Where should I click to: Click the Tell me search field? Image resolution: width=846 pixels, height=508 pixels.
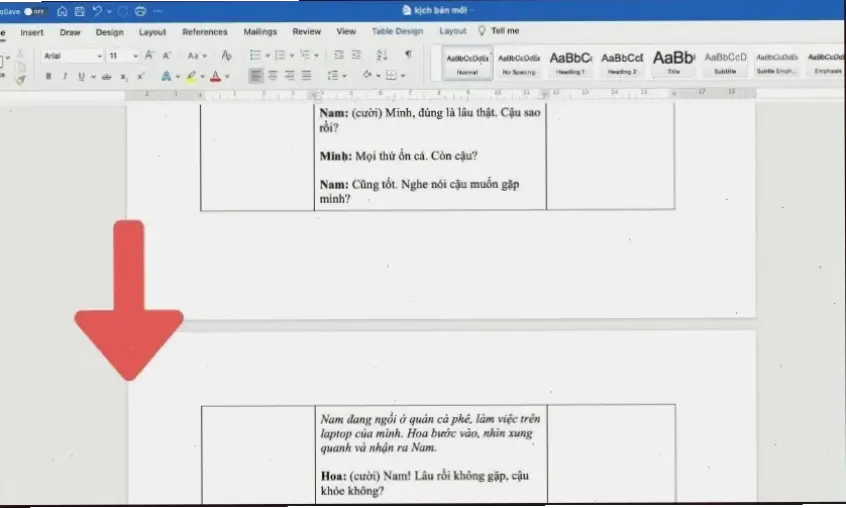[x=504, y=32]
